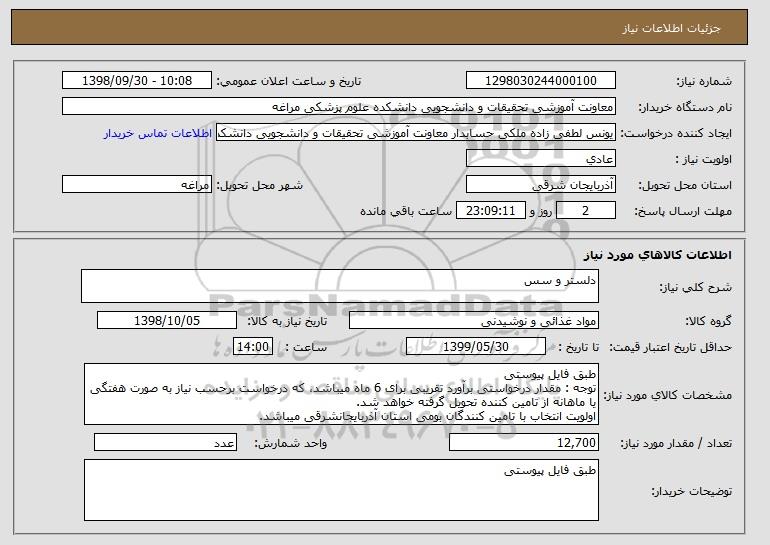Screen dimensions: 770x545
Task: Select the نام دستگاه خریدار field
Action: pos(339,107)
